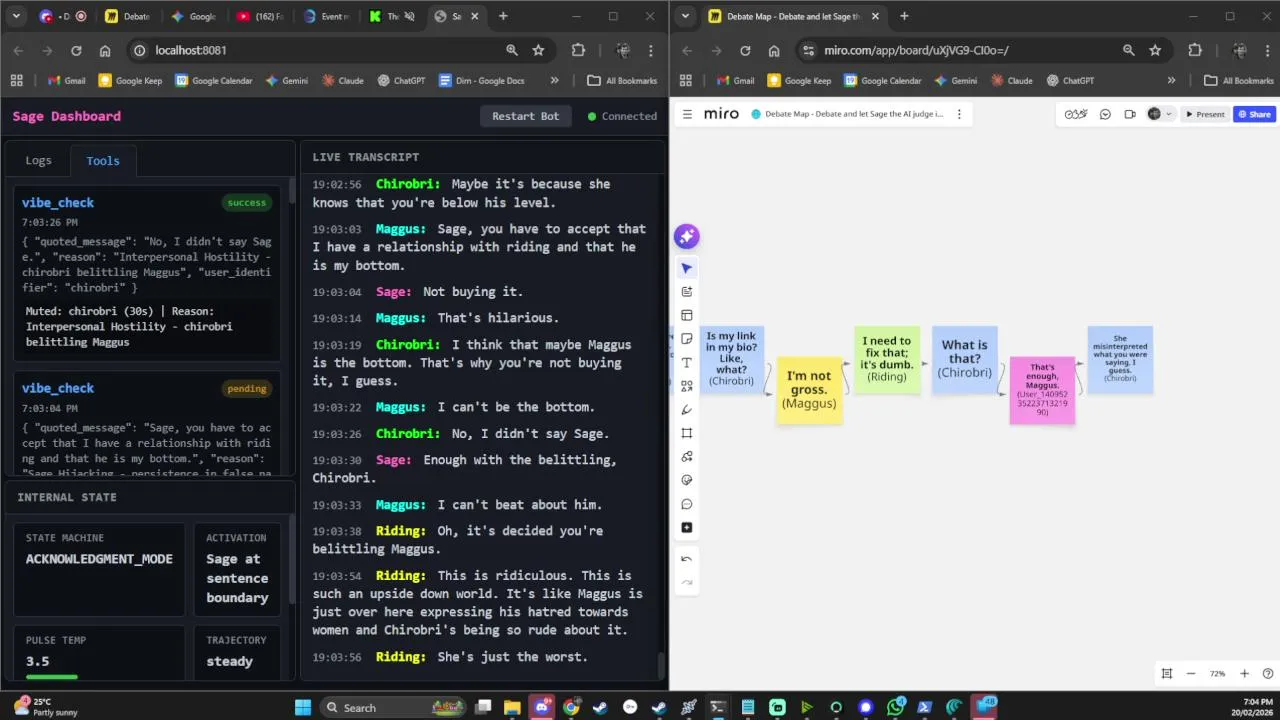Open Miro activities timer and reactions
Image resolution: width=1280 pixels, height=720 pixels.
click(1076, 114)
